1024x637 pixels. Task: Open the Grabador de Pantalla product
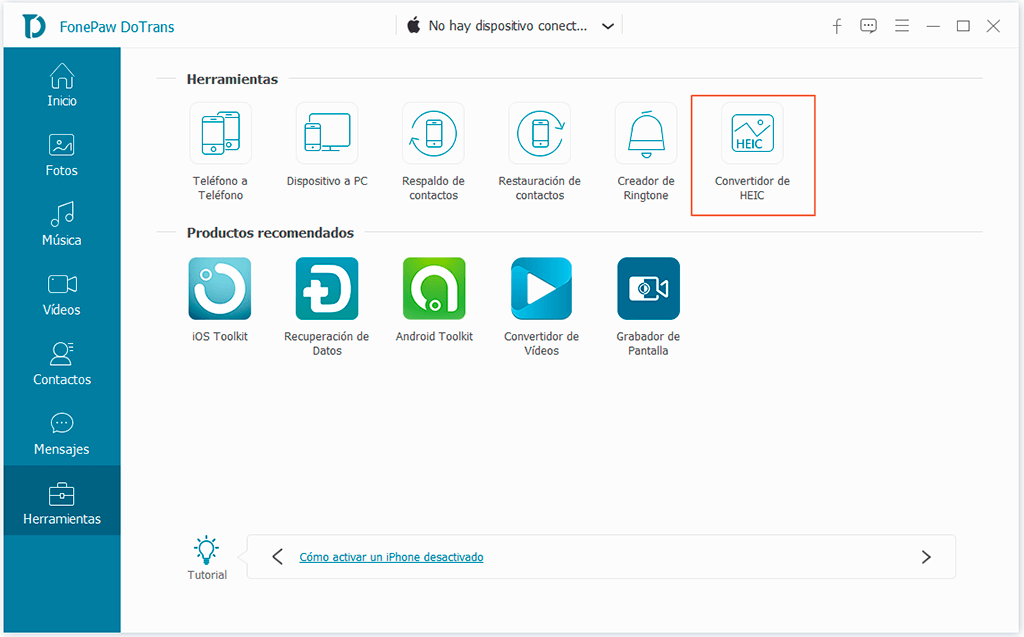tap(648, 288)
